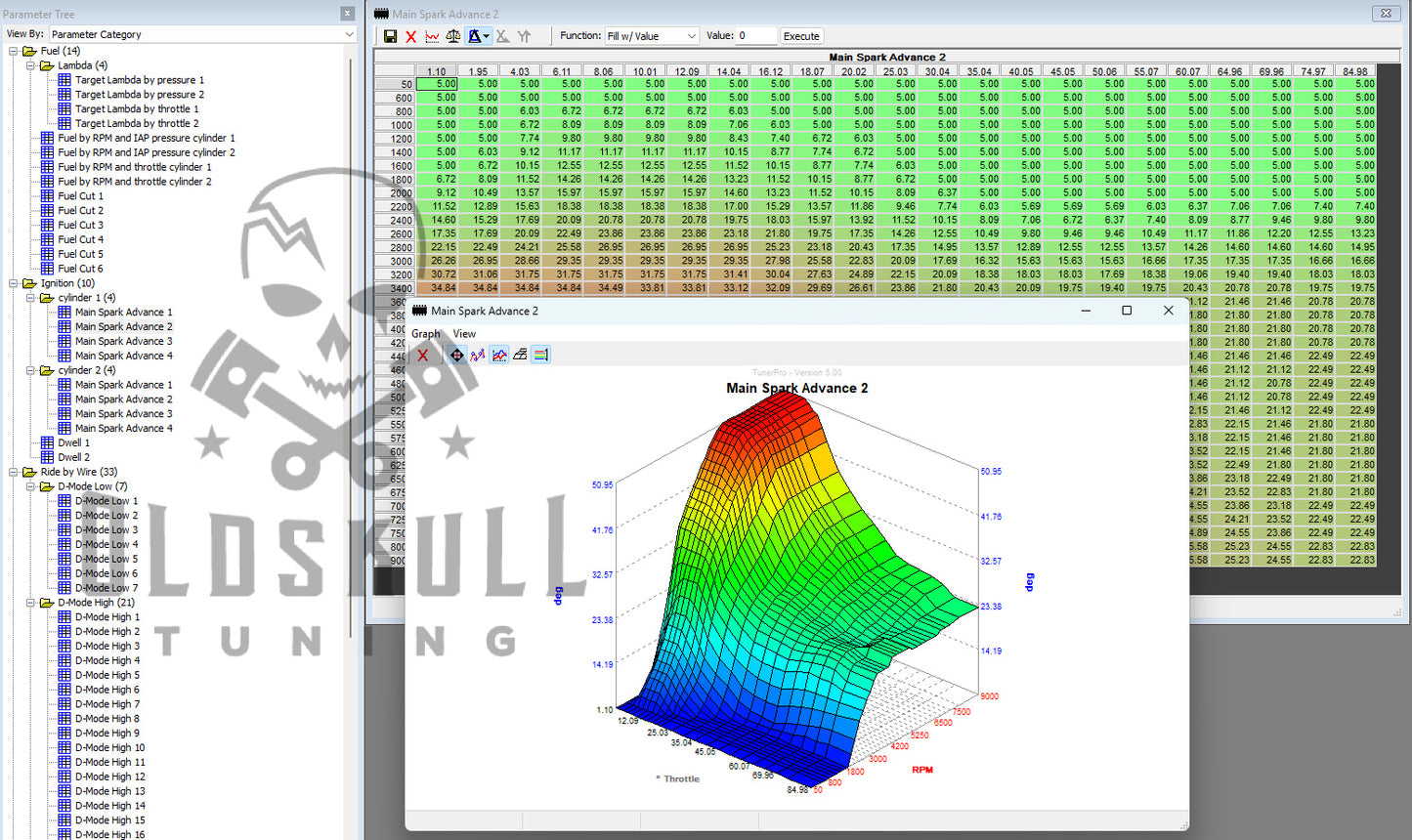
Task: Click red X icon in graph toolbar
Action: point(423,355)
